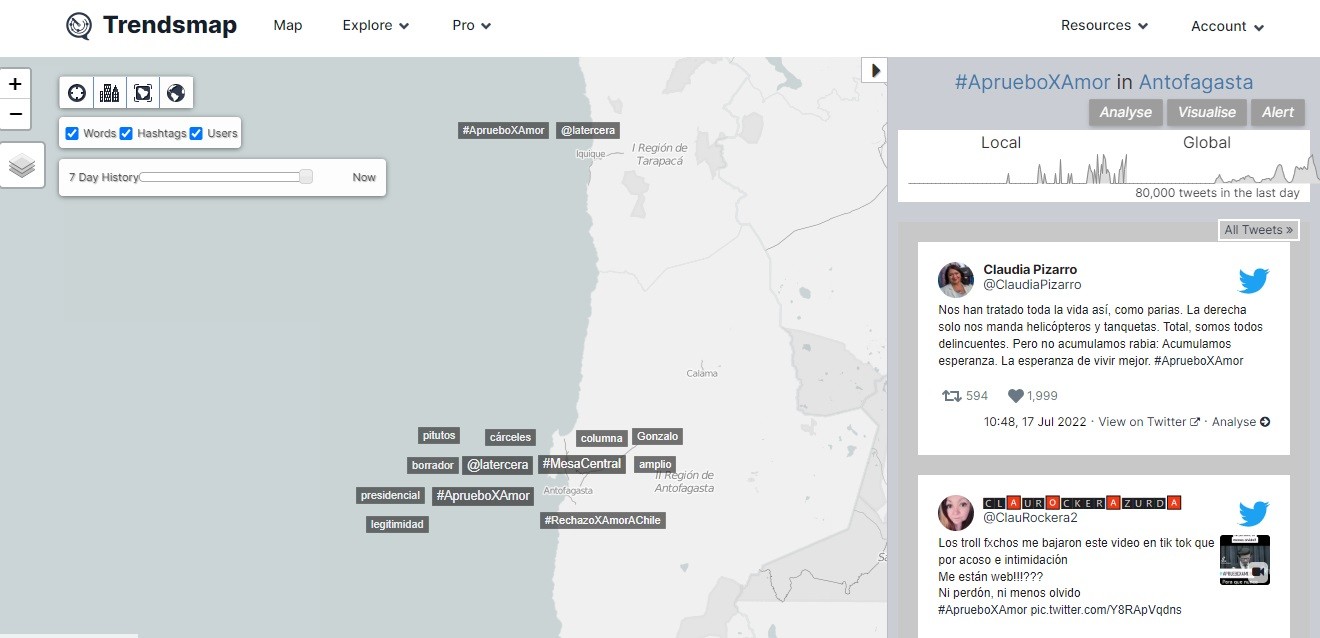Click the 7 Day History slider handle
This screenshot has width=1320, height=638.
306,177
